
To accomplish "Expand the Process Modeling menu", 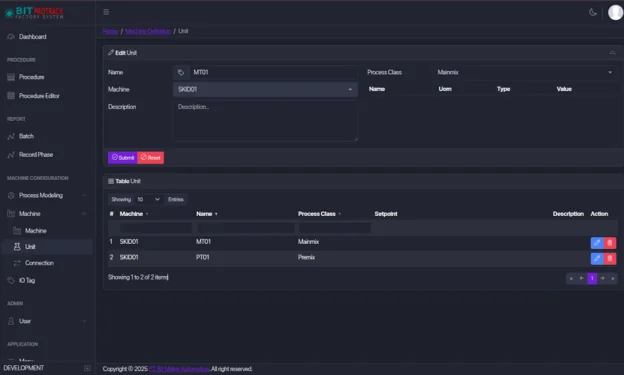I will click(47, 195).
